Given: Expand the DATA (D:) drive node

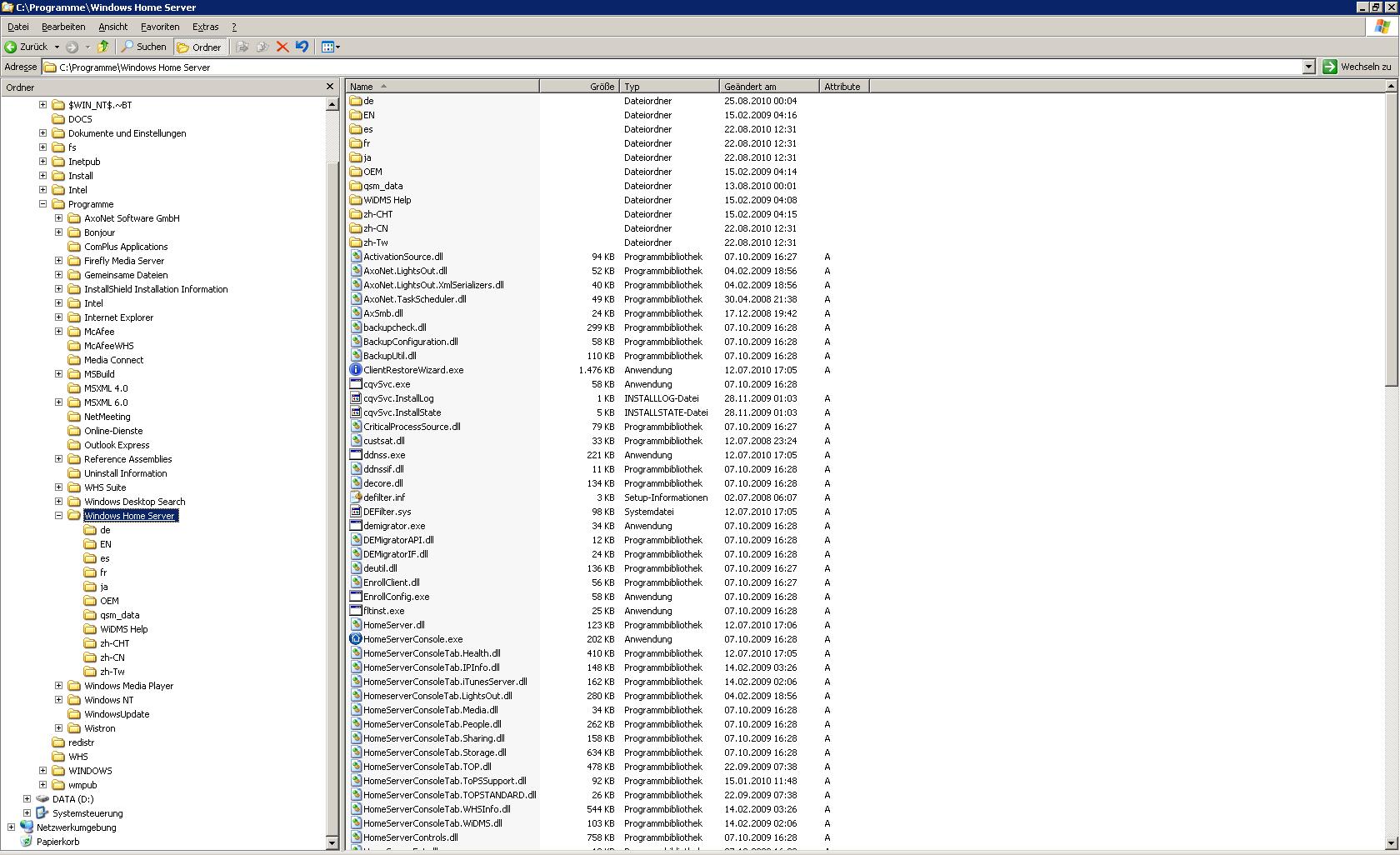Looking at the screenshot, I should coord(27,799).
